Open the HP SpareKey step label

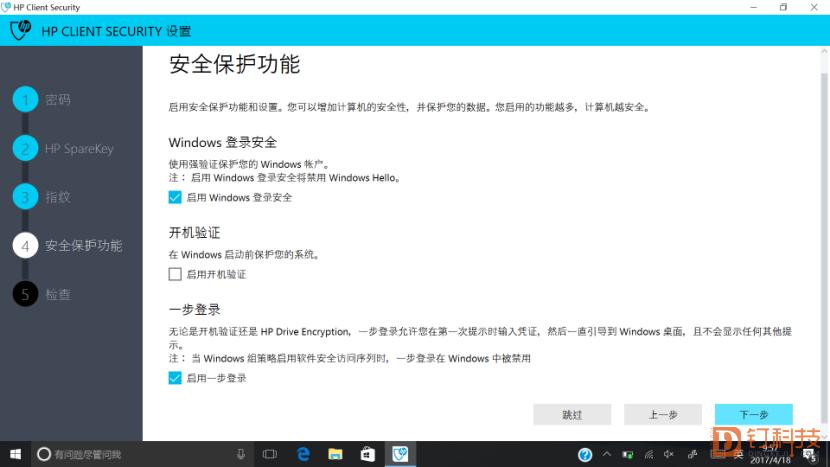pos(79,149)
